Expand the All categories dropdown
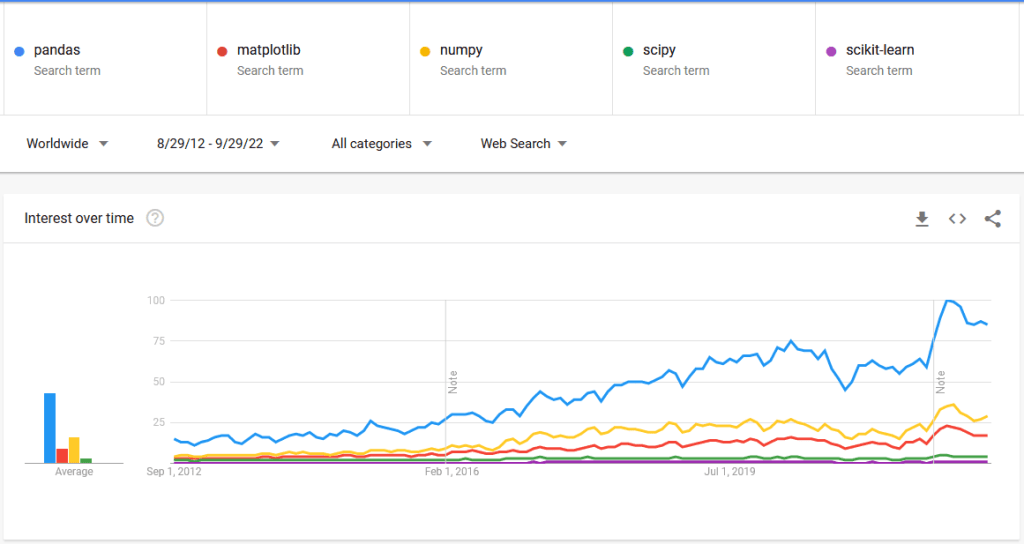Image resolution: width=1024 pixels, height=544 pixels. (381, 144)
